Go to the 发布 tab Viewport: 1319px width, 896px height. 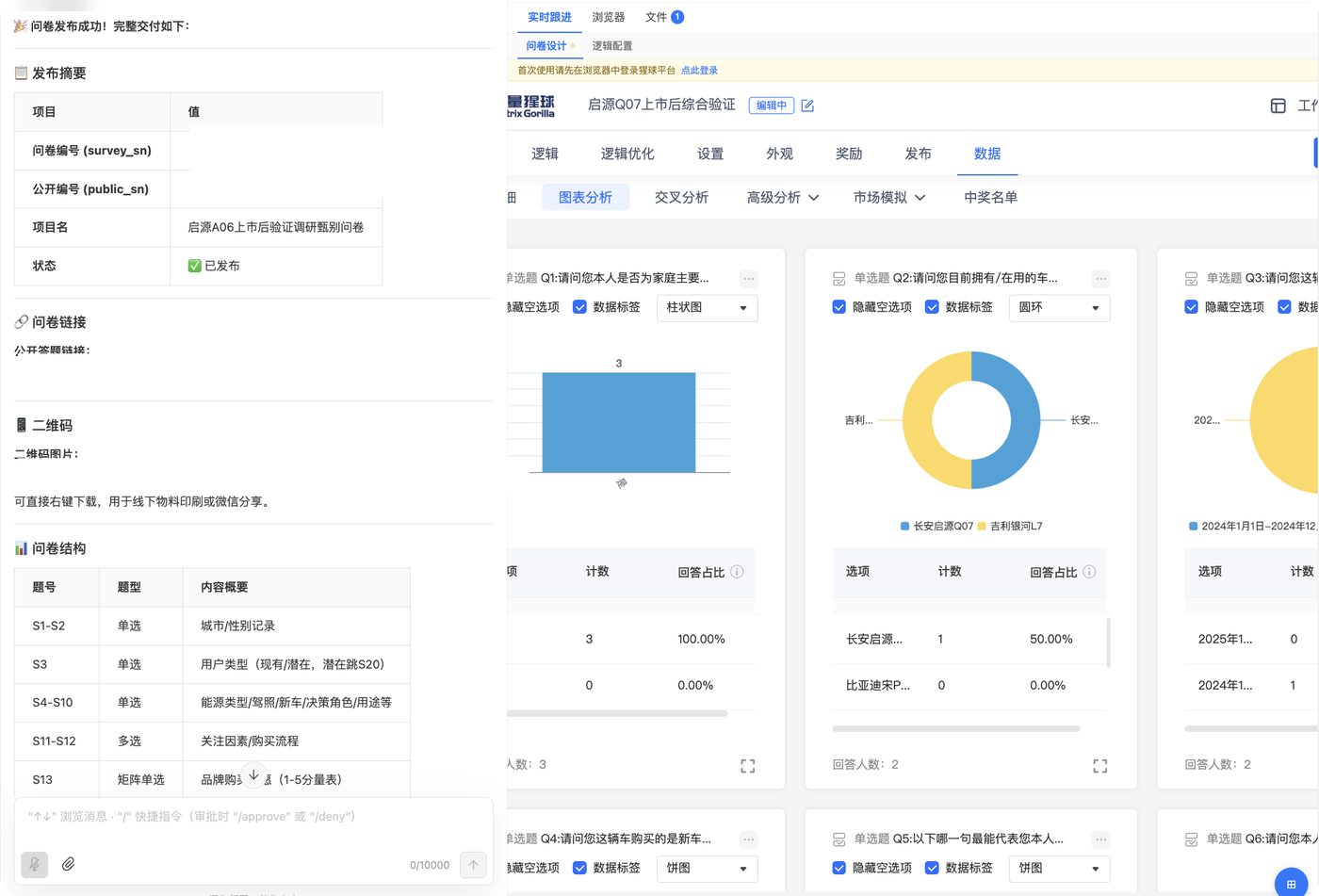point(918,154)
